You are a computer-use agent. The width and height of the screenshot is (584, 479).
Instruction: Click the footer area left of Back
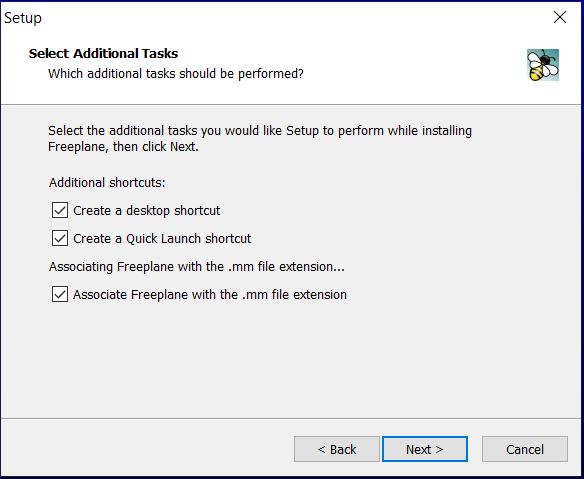point(147,449)
